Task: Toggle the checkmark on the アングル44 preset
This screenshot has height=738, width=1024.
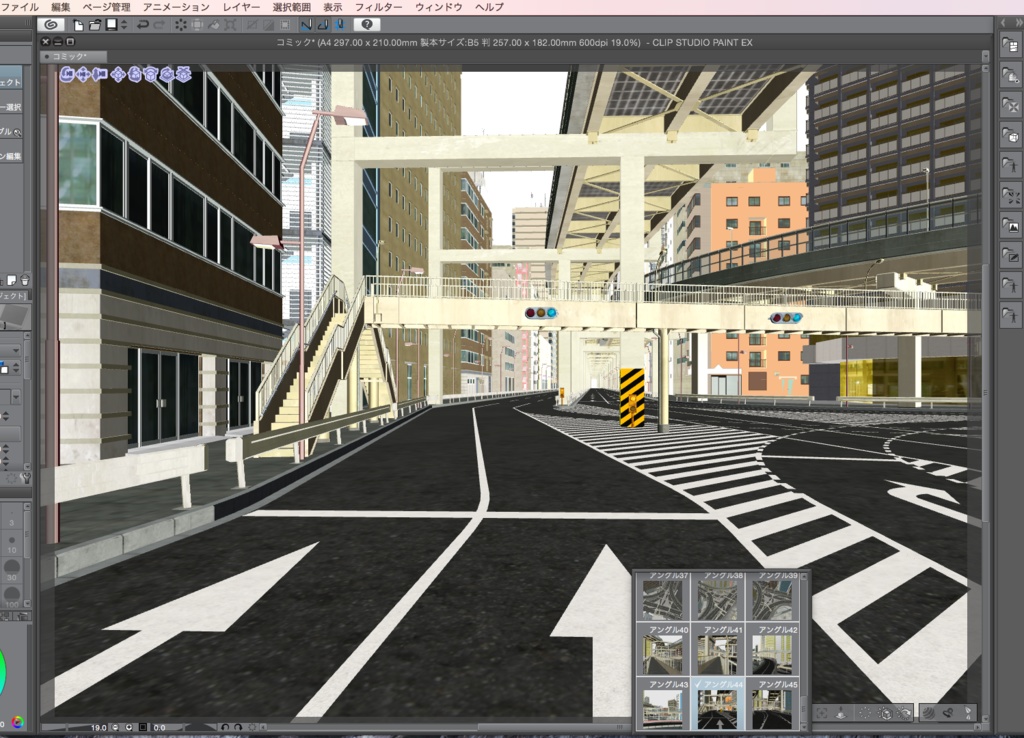Action: click(x=698, y=684)
